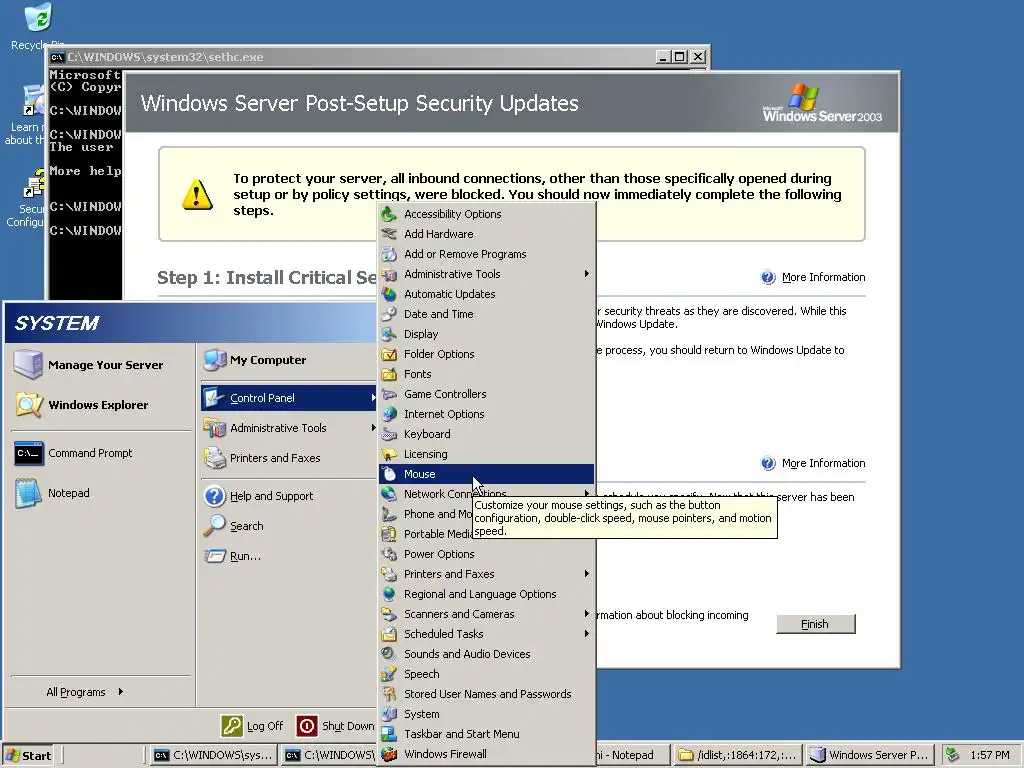Click the Keyboard icon
Viewport: 1024px width, 768px height.
coord(389,434)
